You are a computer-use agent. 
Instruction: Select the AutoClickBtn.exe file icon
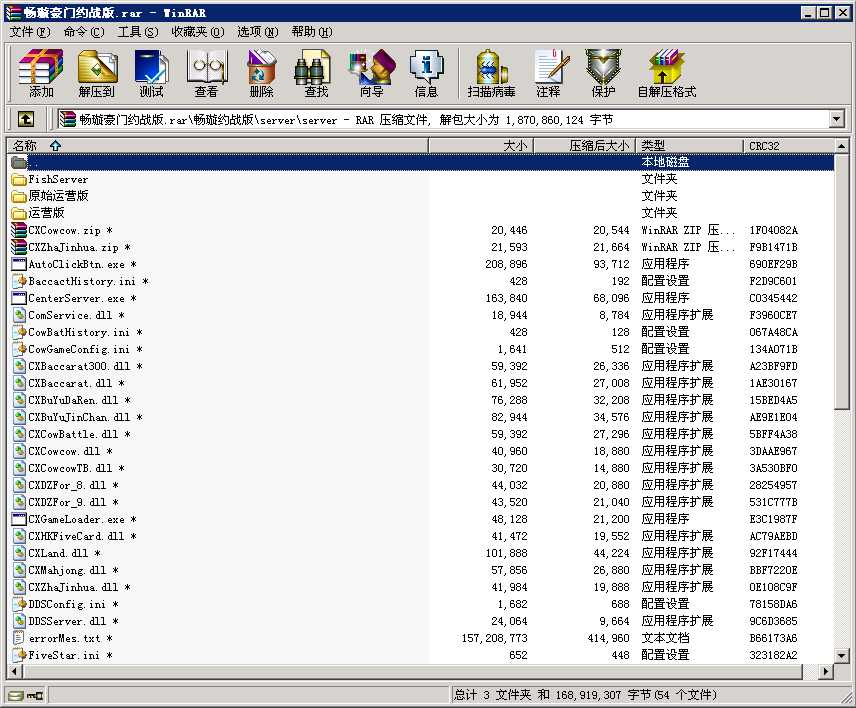tap(19, 264)
